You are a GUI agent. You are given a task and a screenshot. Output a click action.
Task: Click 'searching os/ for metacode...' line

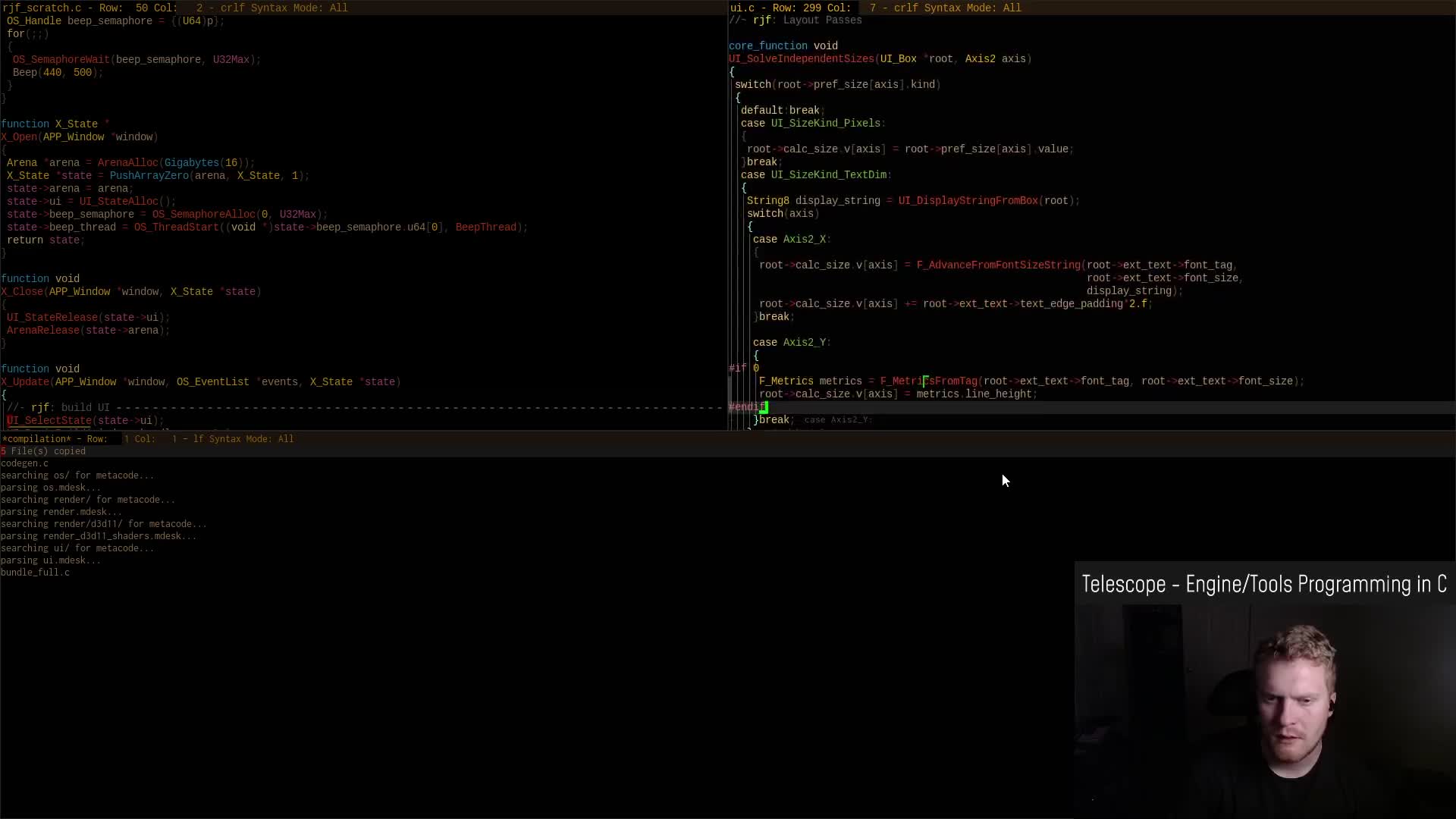click(x=77, y=475)
